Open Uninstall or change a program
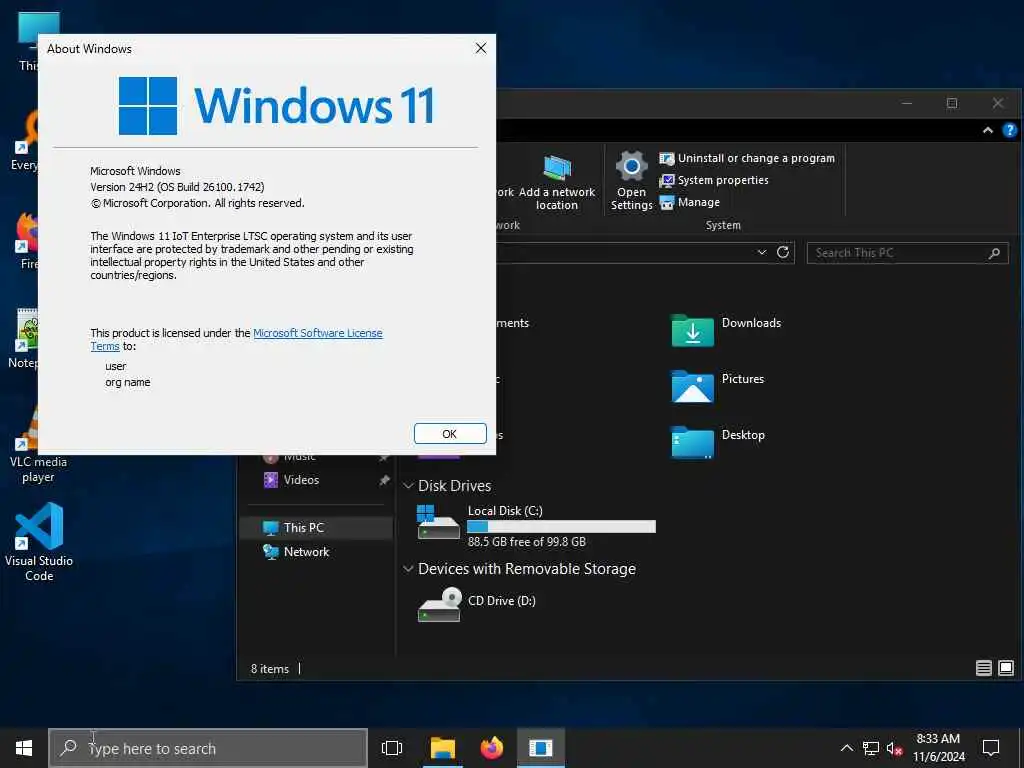 click(x=746, y=158)
